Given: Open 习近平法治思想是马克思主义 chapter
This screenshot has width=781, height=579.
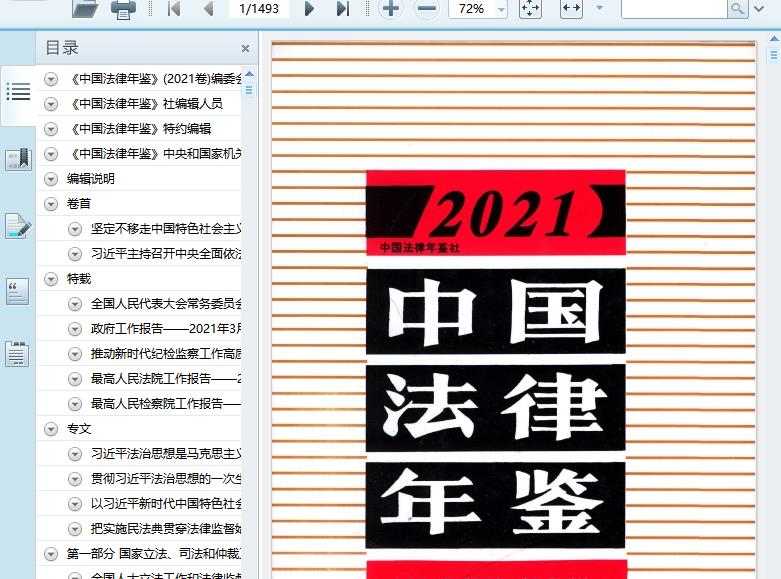Looking at the screenshot, I should (166, 454).
